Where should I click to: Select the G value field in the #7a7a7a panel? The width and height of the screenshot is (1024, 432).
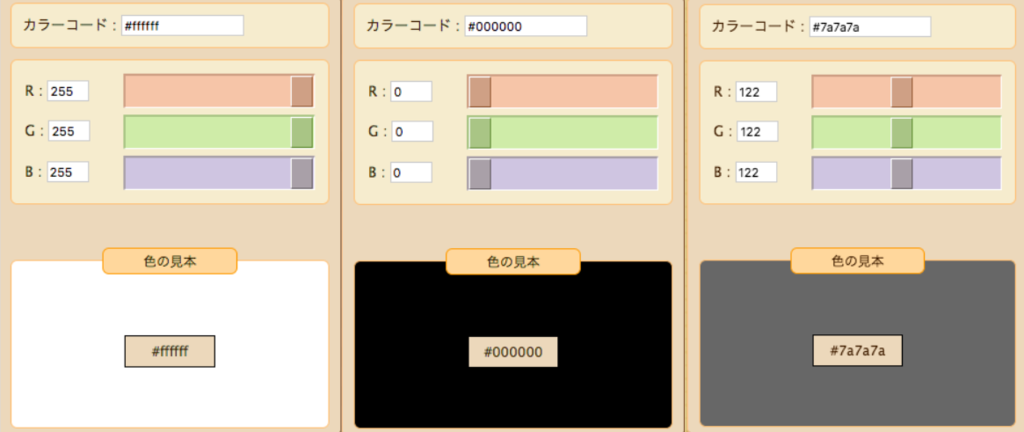tap(756, 132)
